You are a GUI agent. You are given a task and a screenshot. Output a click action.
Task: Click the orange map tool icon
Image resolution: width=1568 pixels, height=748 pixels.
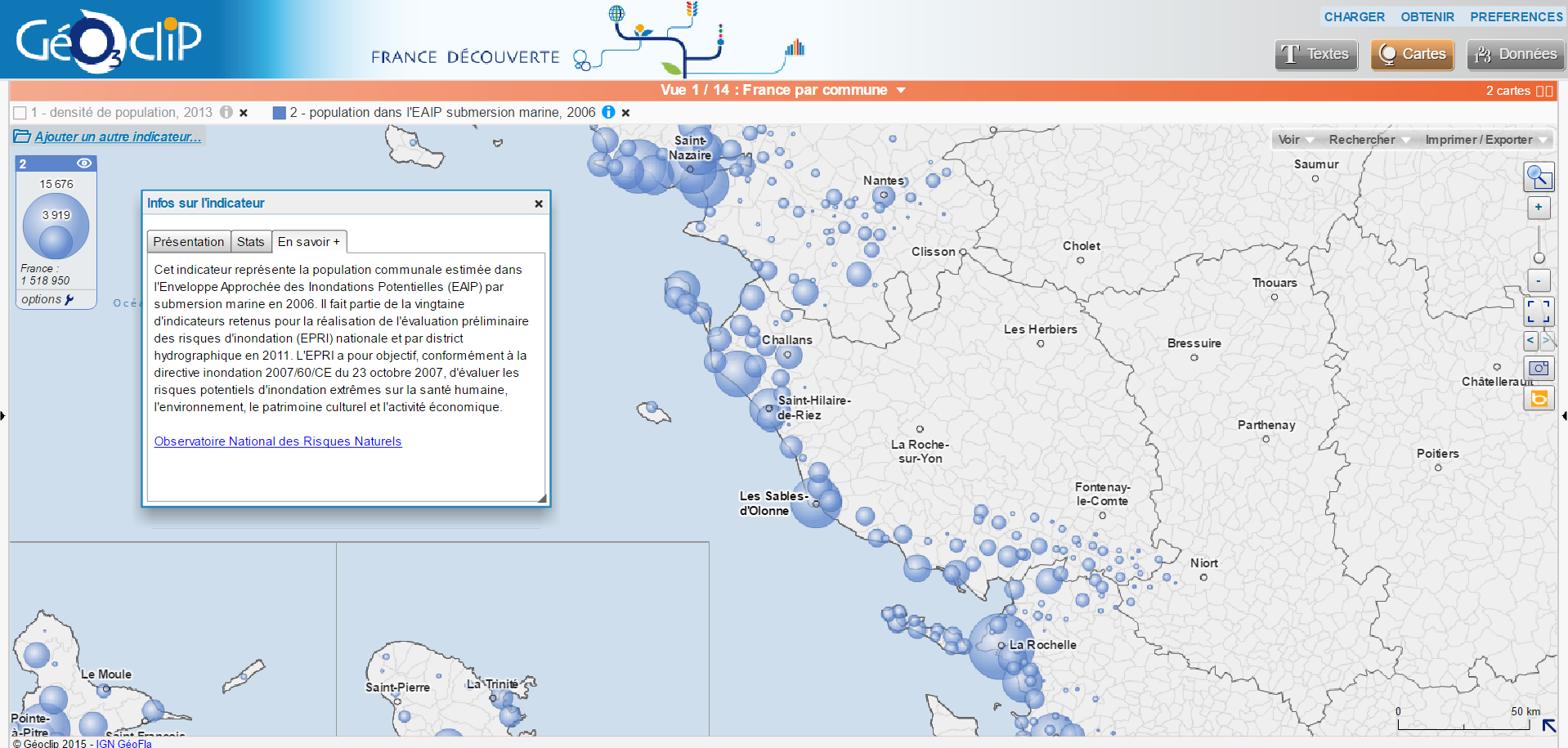coord(1539,398)
